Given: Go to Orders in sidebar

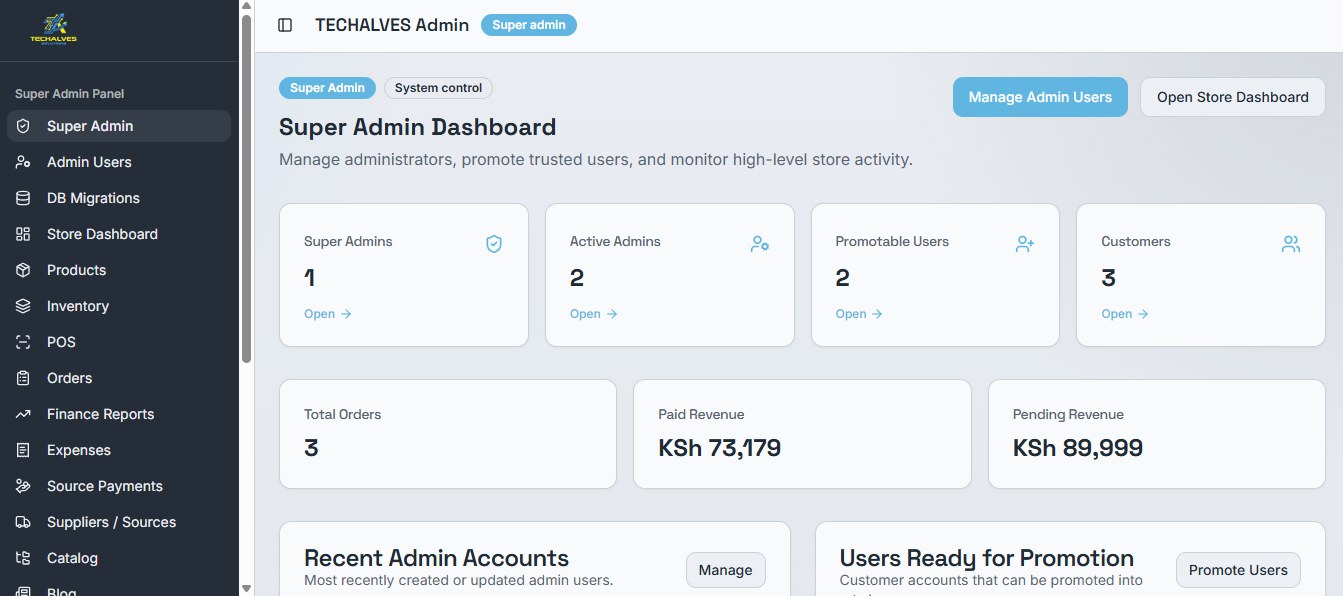Looking at the screenshot, I should (x=119, y=378).
